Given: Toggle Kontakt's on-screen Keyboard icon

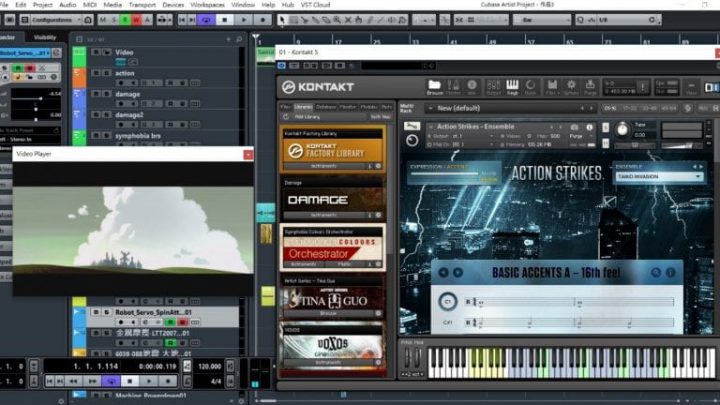Looking at the screenshot, I should pyautogui.click(x=513, y=86).
